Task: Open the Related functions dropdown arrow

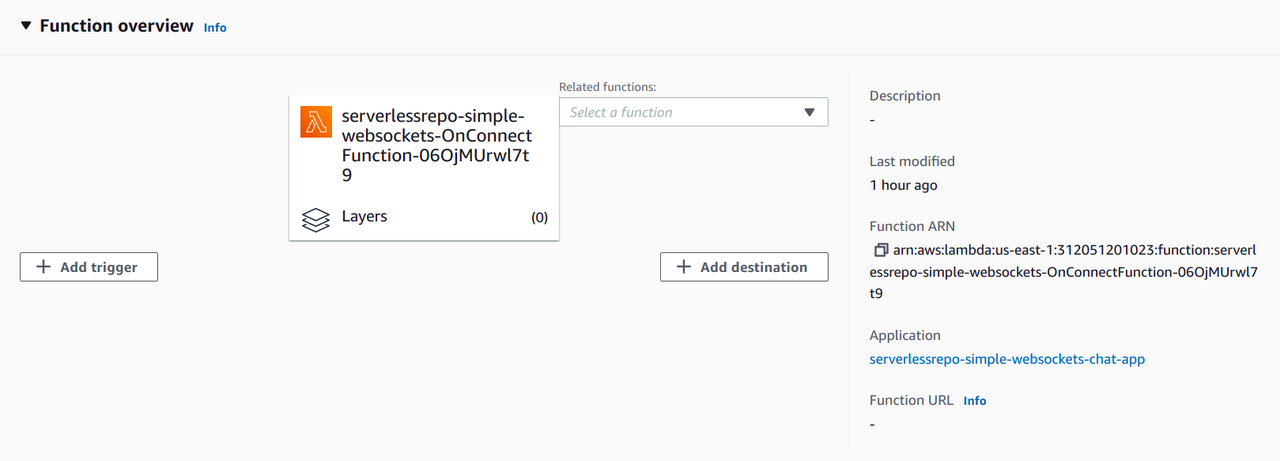Action: tap(810, 112)
